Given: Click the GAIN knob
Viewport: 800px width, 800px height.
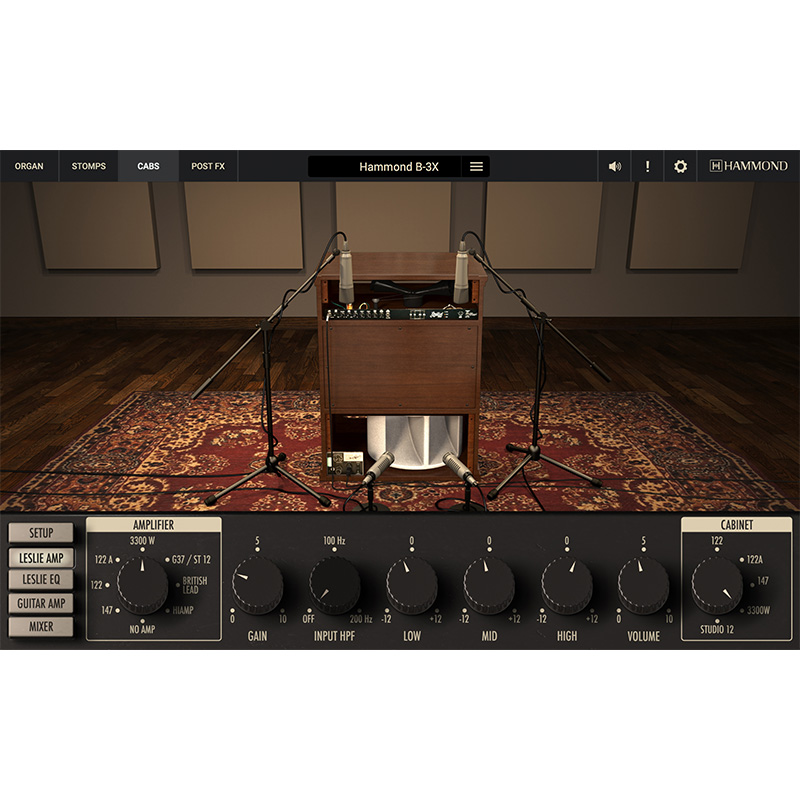Looking at the screenshot, I should pyautogui.click(x=257, y=585).
